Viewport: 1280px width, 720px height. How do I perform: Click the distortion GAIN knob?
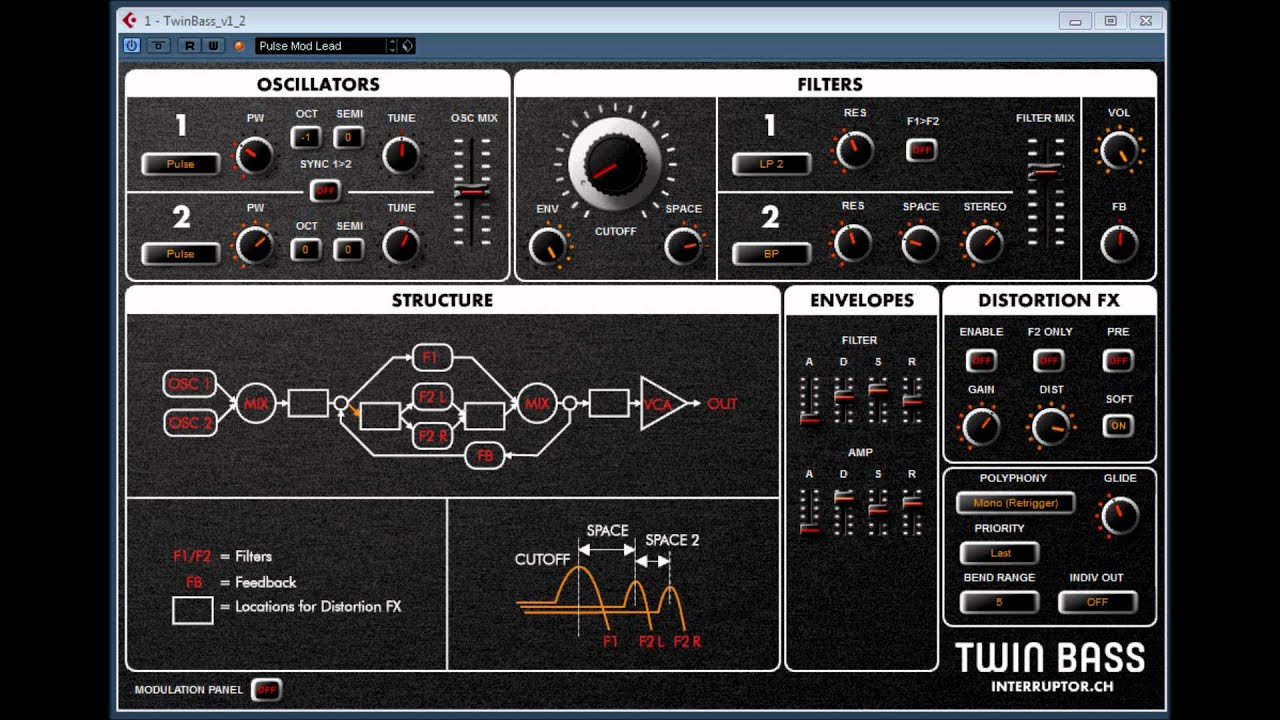pyautogui.click(x=981, y=427)
